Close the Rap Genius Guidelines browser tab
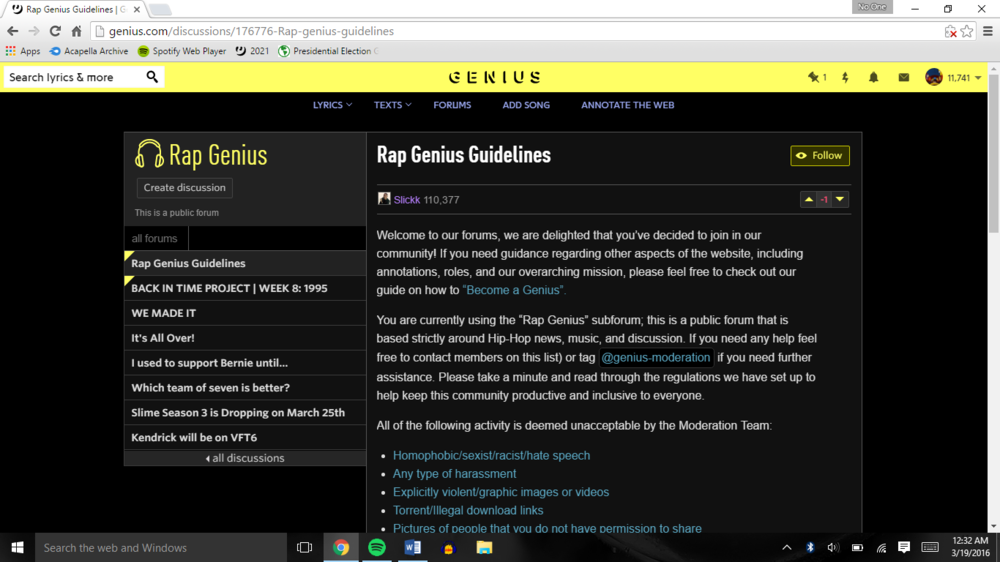The width and height of the screenshot is (1000, 562). click(x=136, y=10)
